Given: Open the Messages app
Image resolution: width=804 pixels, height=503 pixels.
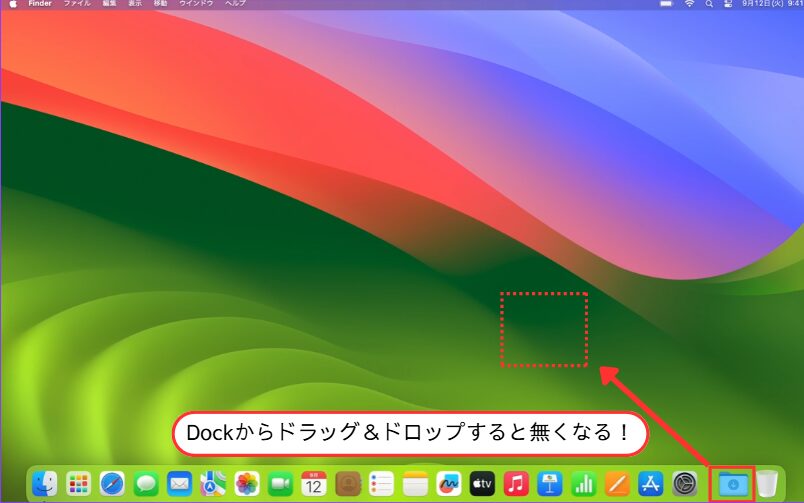Looking at the screenshot, I should 146,484.
